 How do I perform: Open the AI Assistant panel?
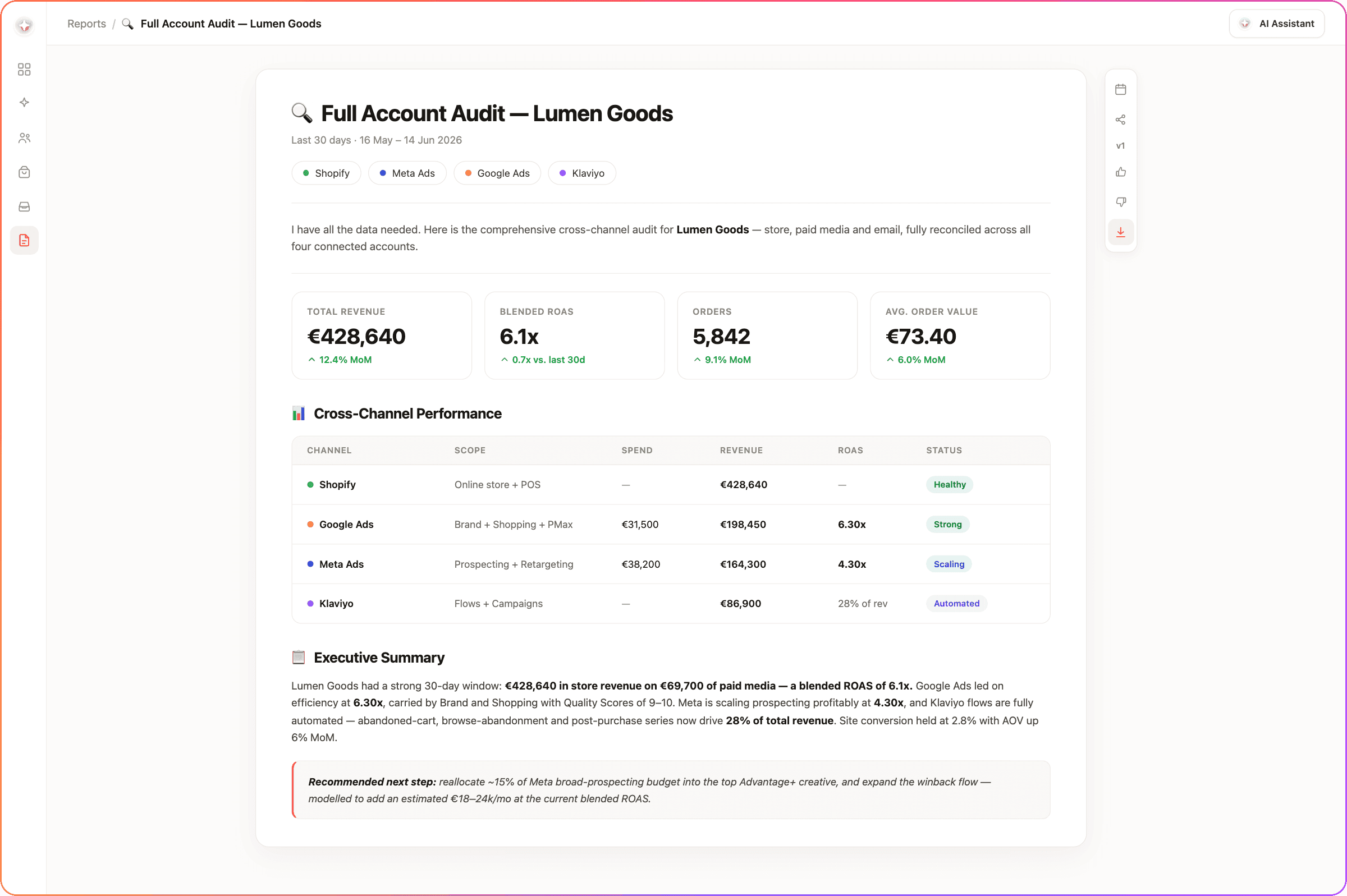1276,24
